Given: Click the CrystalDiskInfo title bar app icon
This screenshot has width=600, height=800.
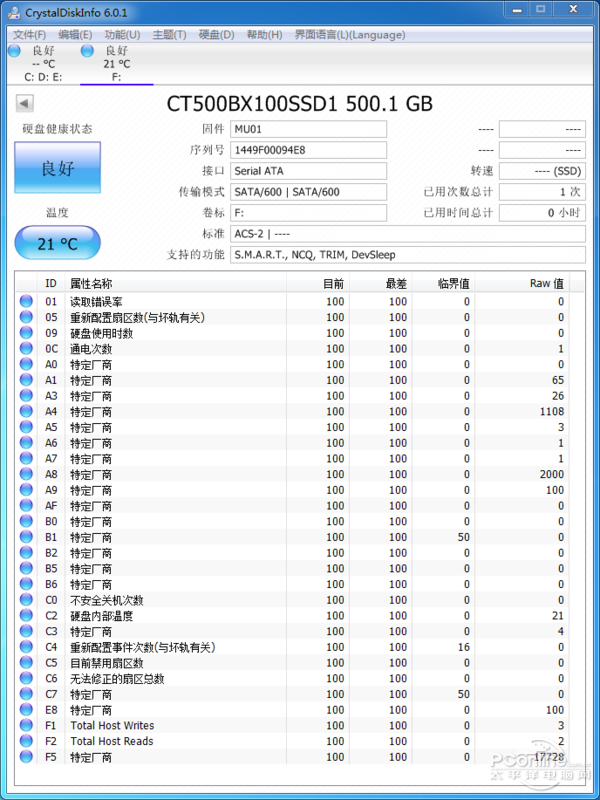Looking at the screenshot, I should tap(14, 13).
